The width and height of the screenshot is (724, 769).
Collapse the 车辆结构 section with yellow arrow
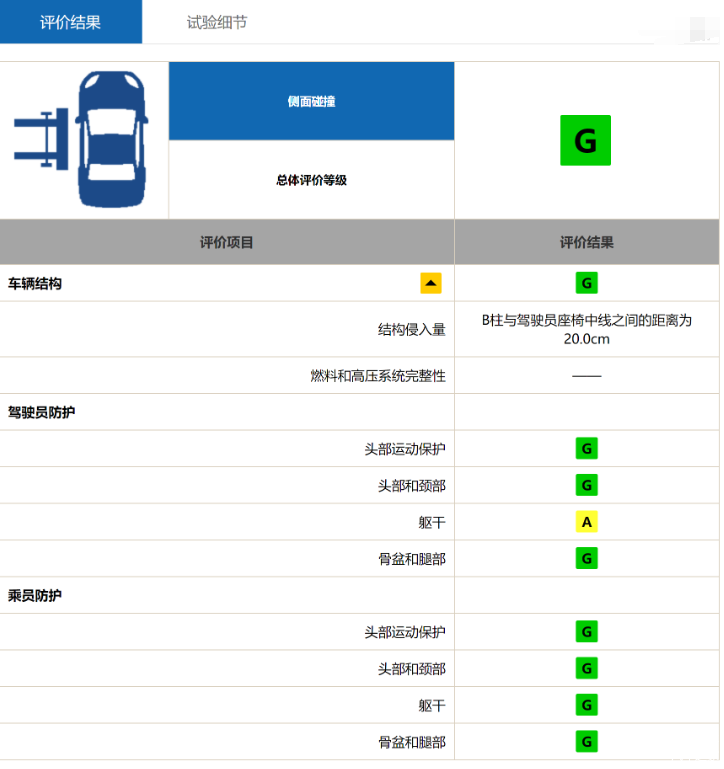point(431,283)
